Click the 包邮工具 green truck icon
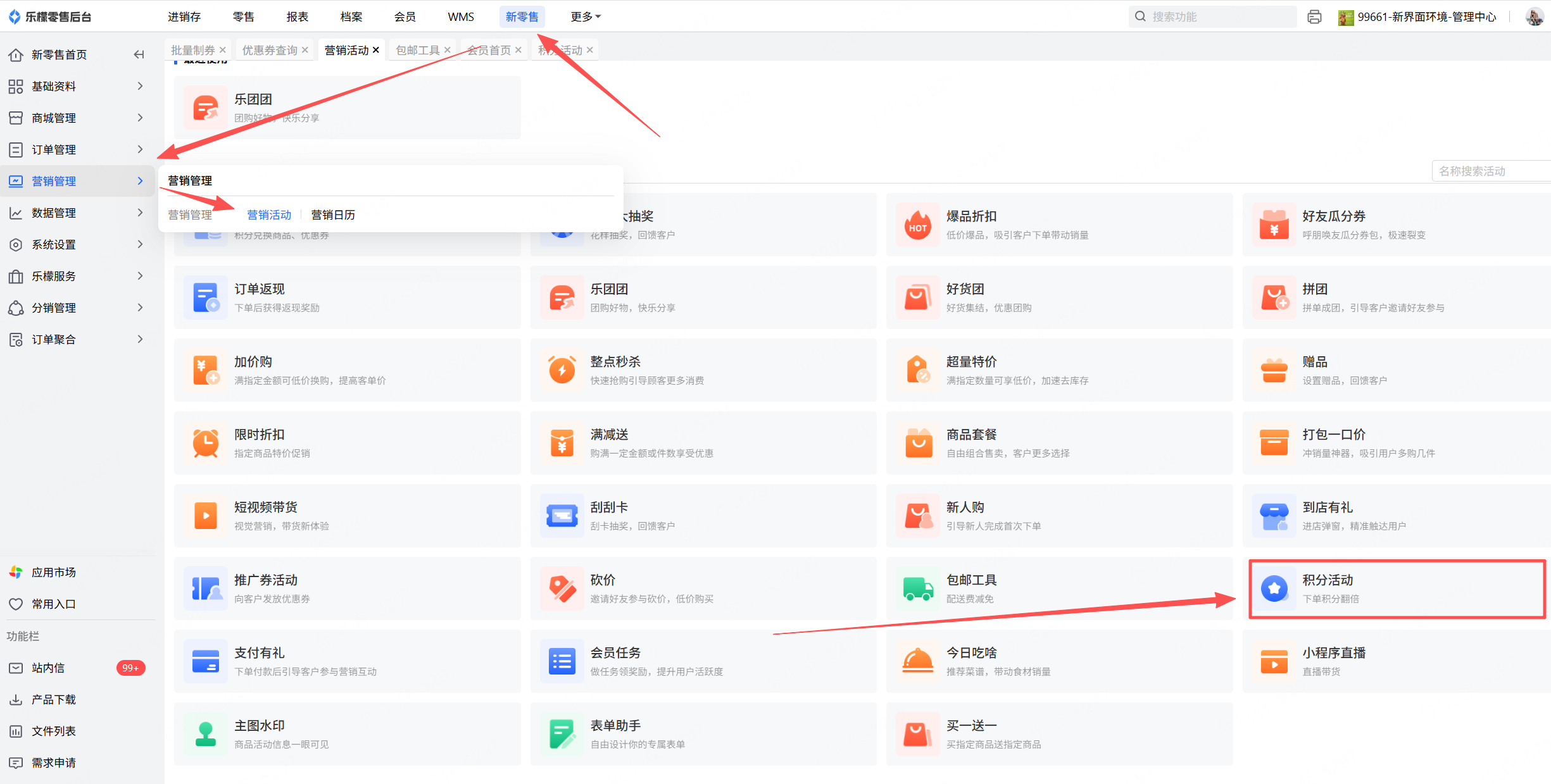1551x784 pixels. click(x=918, y=588)
